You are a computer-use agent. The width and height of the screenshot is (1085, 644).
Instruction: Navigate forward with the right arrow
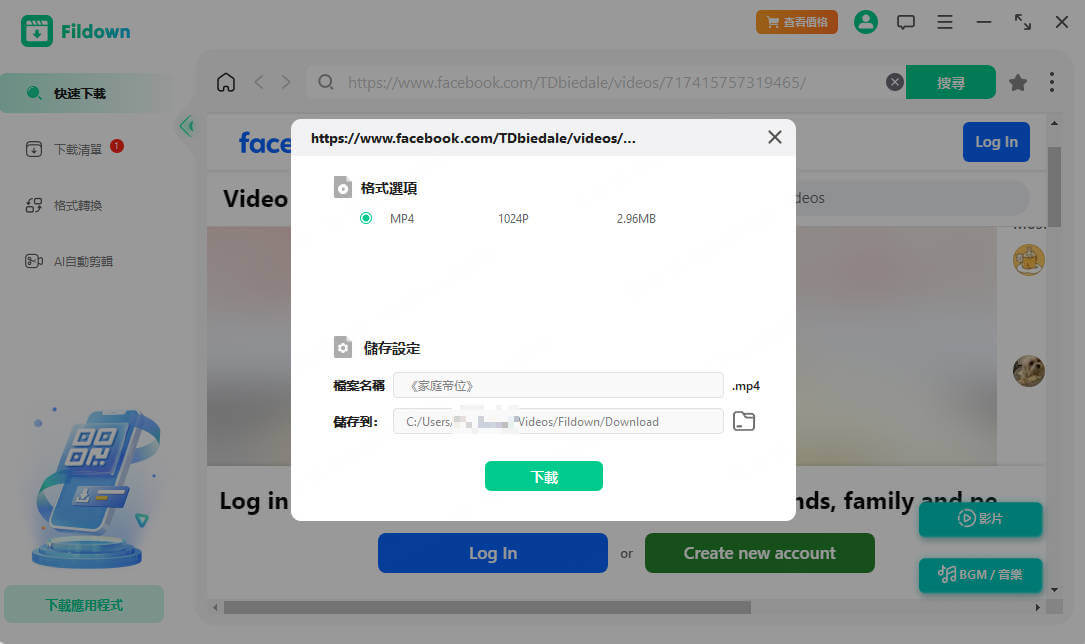286,82
